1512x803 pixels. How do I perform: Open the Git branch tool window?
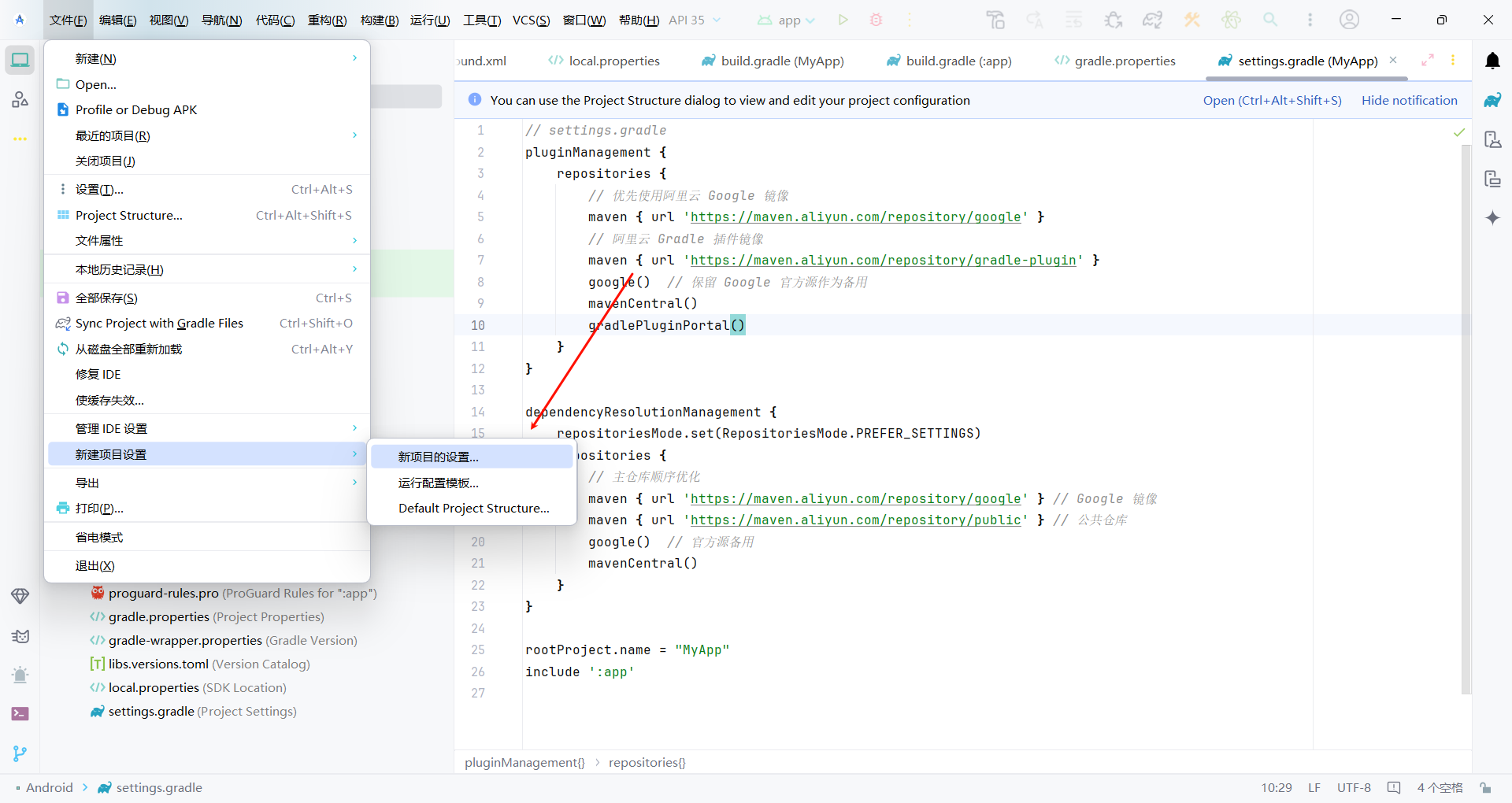point(20,753)
